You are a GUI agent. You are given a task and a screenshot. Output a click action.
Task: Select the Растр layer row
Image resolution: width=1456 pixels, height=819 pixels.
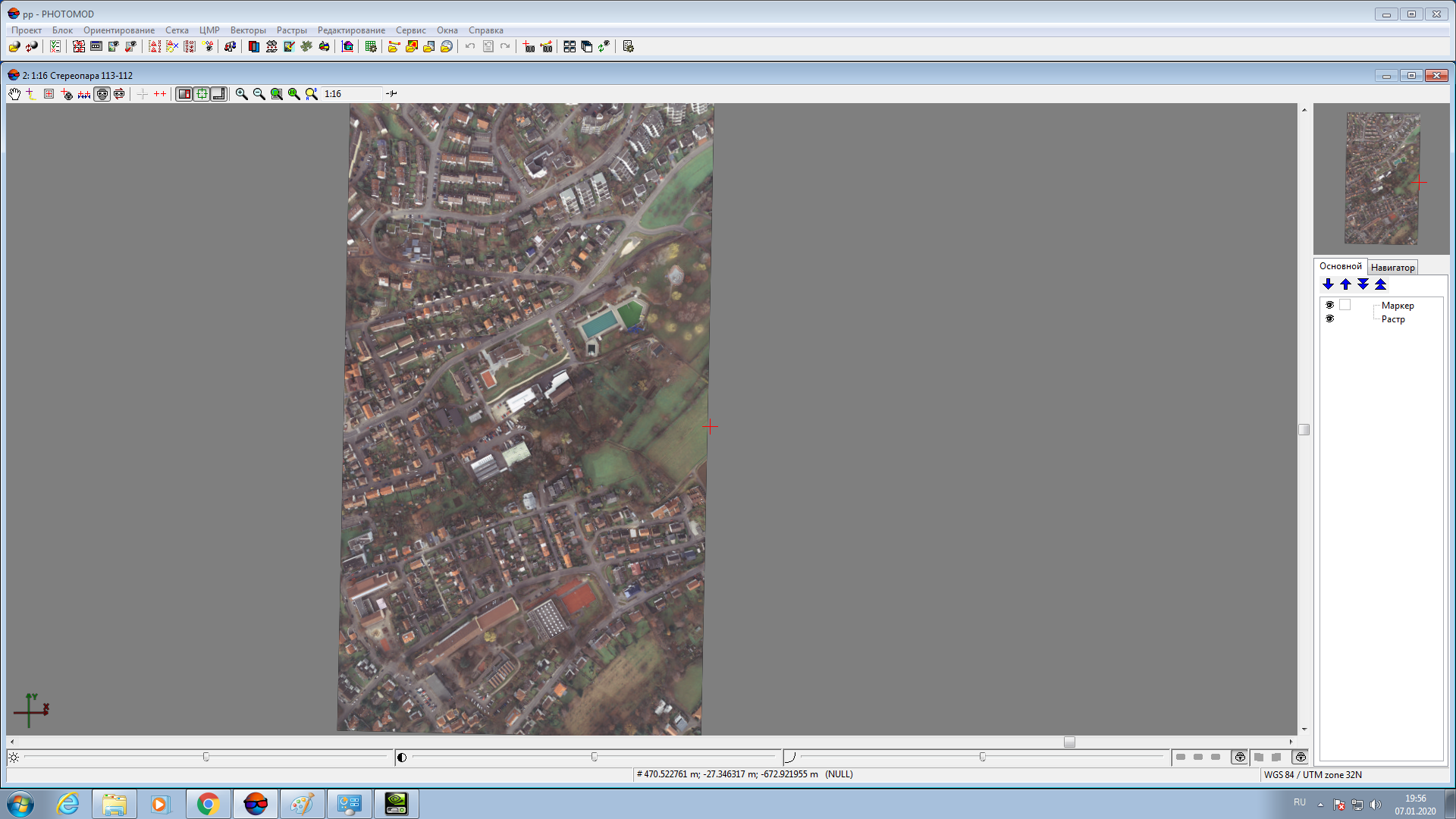coord(1393,319)
